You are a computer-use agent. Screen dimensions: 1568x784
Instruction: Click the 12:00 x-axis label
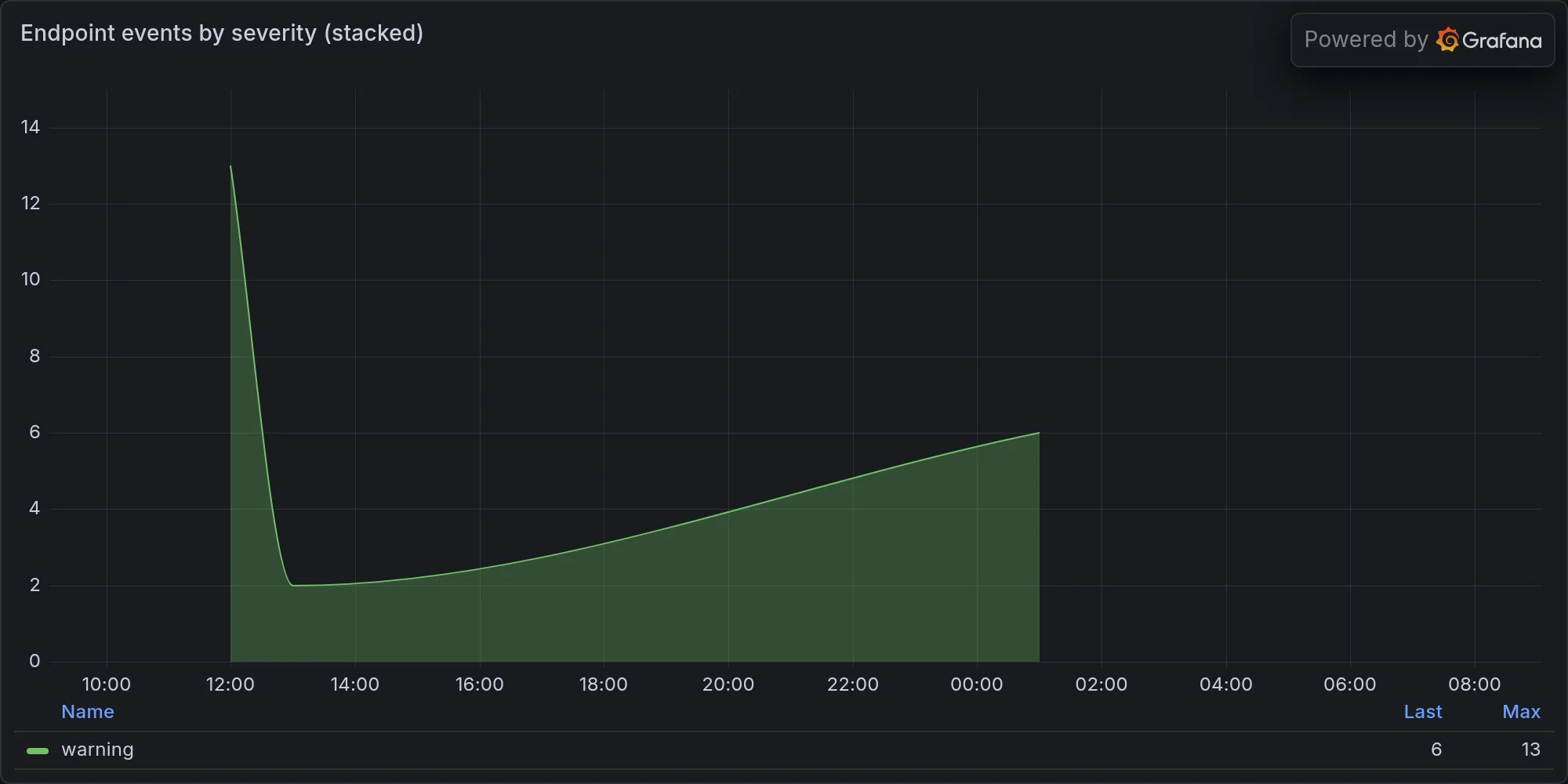[x=230, y=684]
